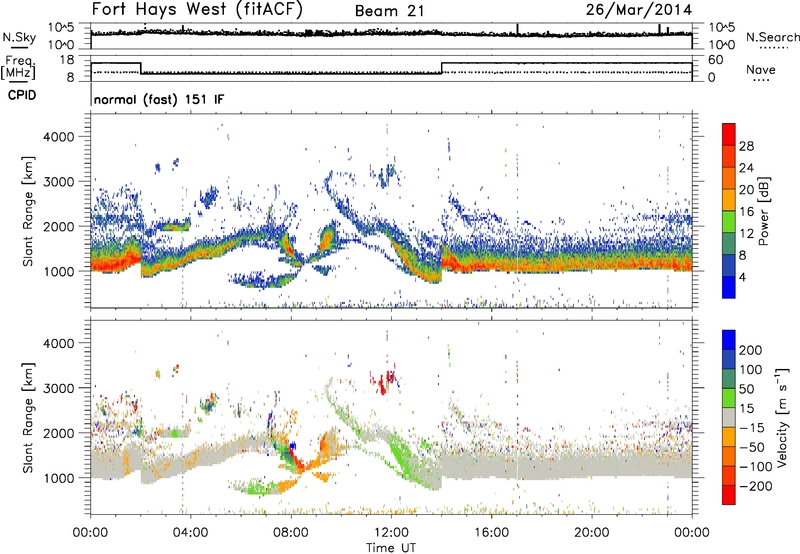Image resolution: width=800 pixels, height=554 pixels.
Task: Click the '-15' label on Velocity colorbar
Action: [x=752, y=427]
